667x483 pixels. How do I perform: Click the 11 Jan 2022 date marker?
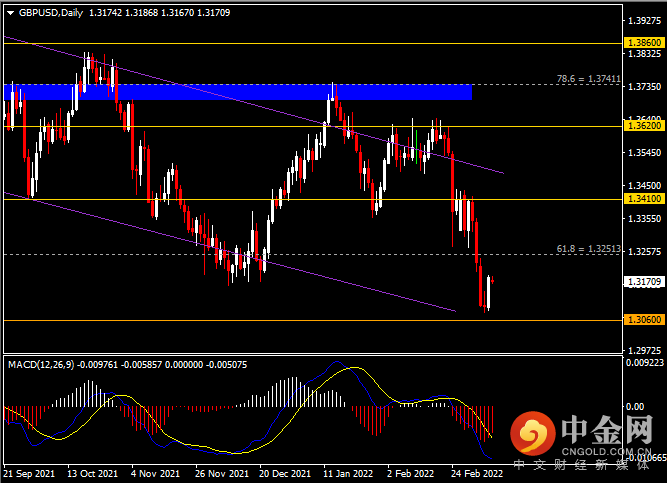(348, 473)
